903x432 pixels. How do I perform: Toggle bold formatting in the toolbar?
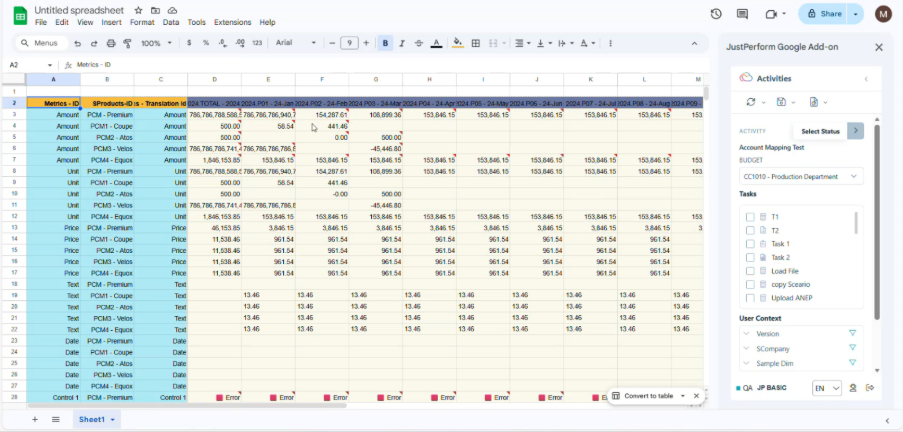pos(385,43)
